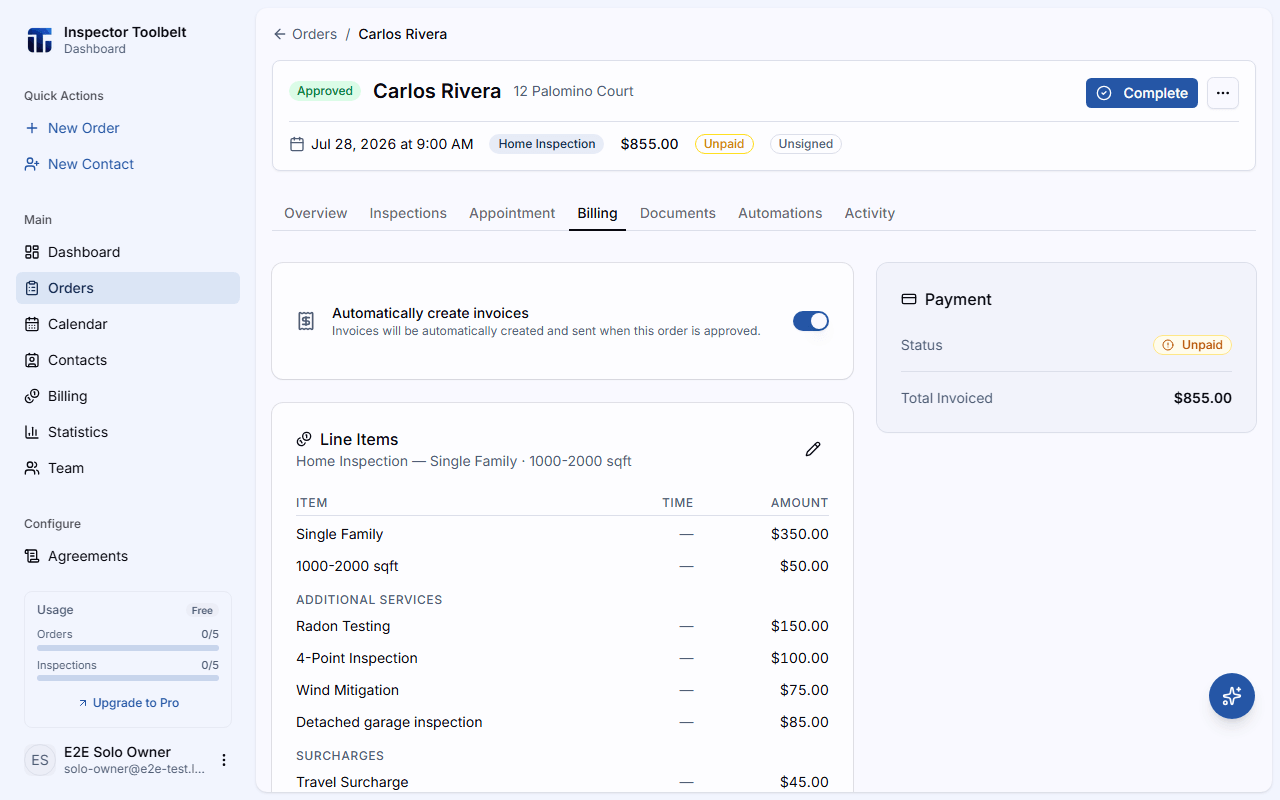This screenshot has width=1280, height=800.
Task: Open Team from the sidebar
Action: (x=128, y=468)
